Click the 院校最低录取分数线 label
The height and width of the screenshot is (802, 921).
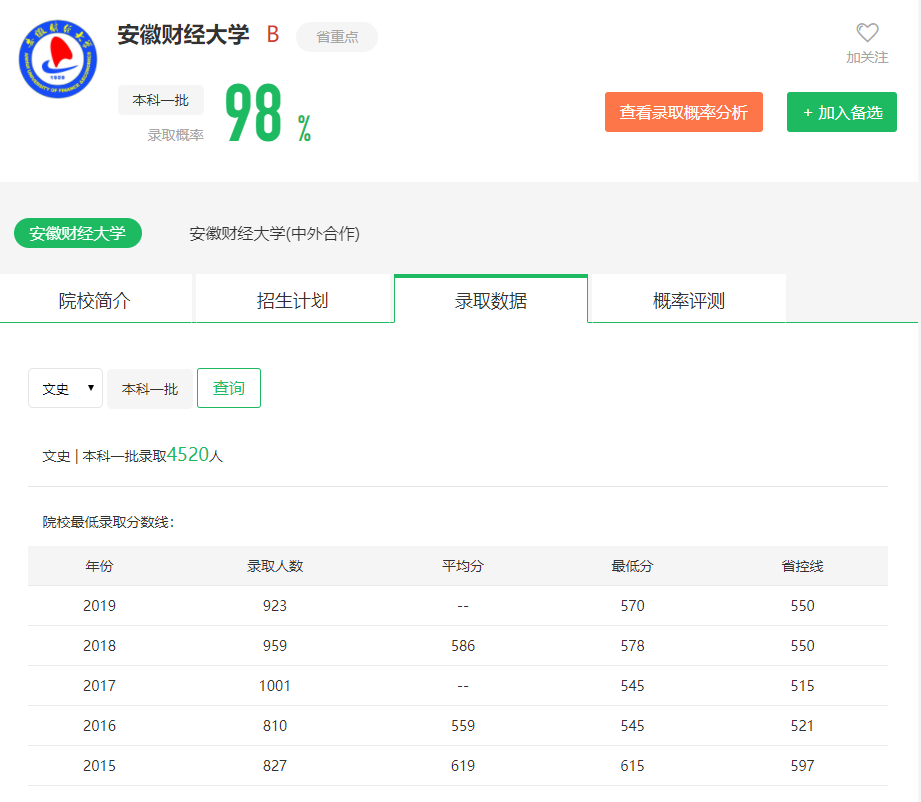pos(108,522)
